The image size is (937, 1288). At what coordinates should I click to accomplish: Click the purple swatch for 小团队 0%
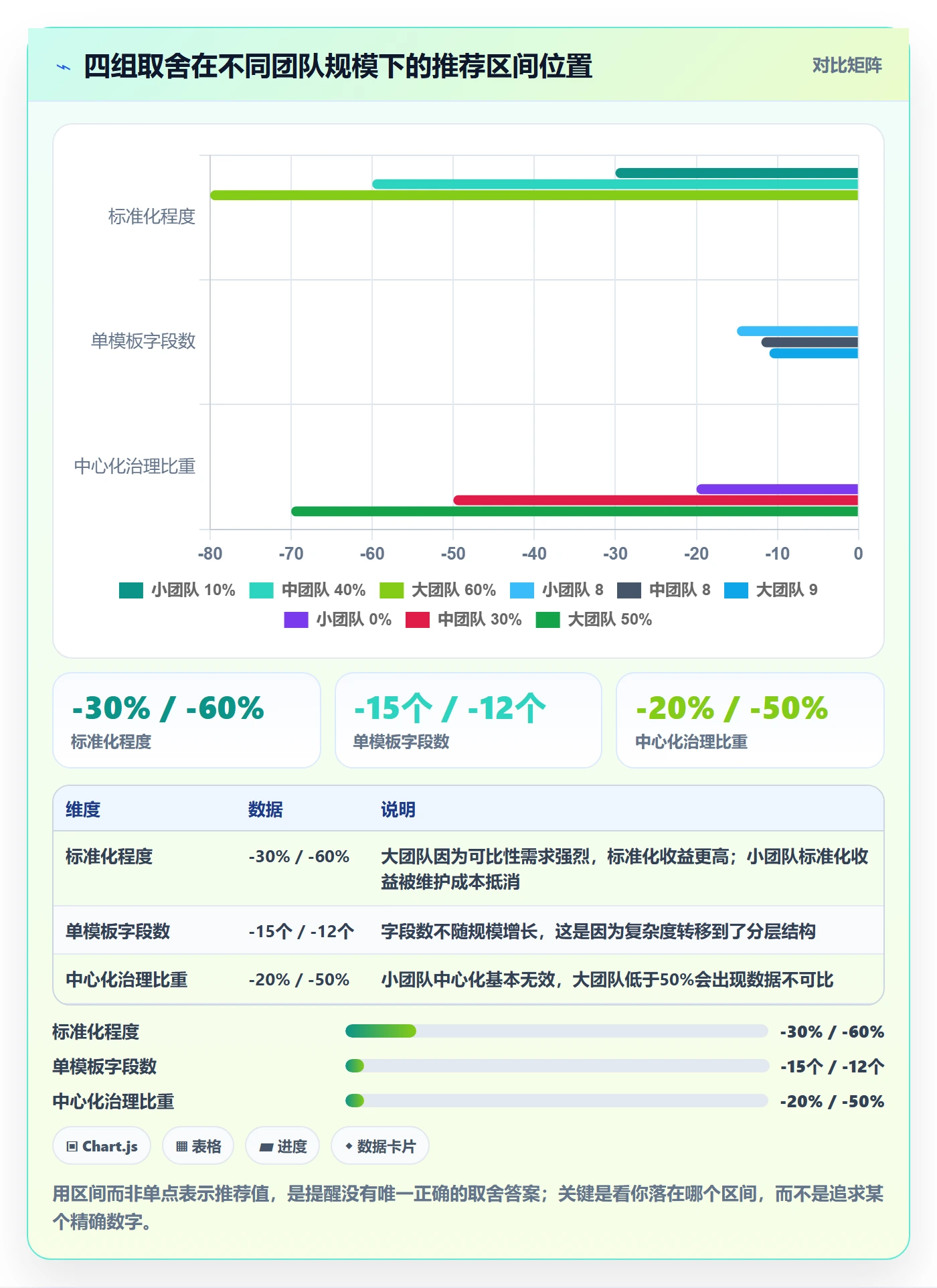[296, 619]
